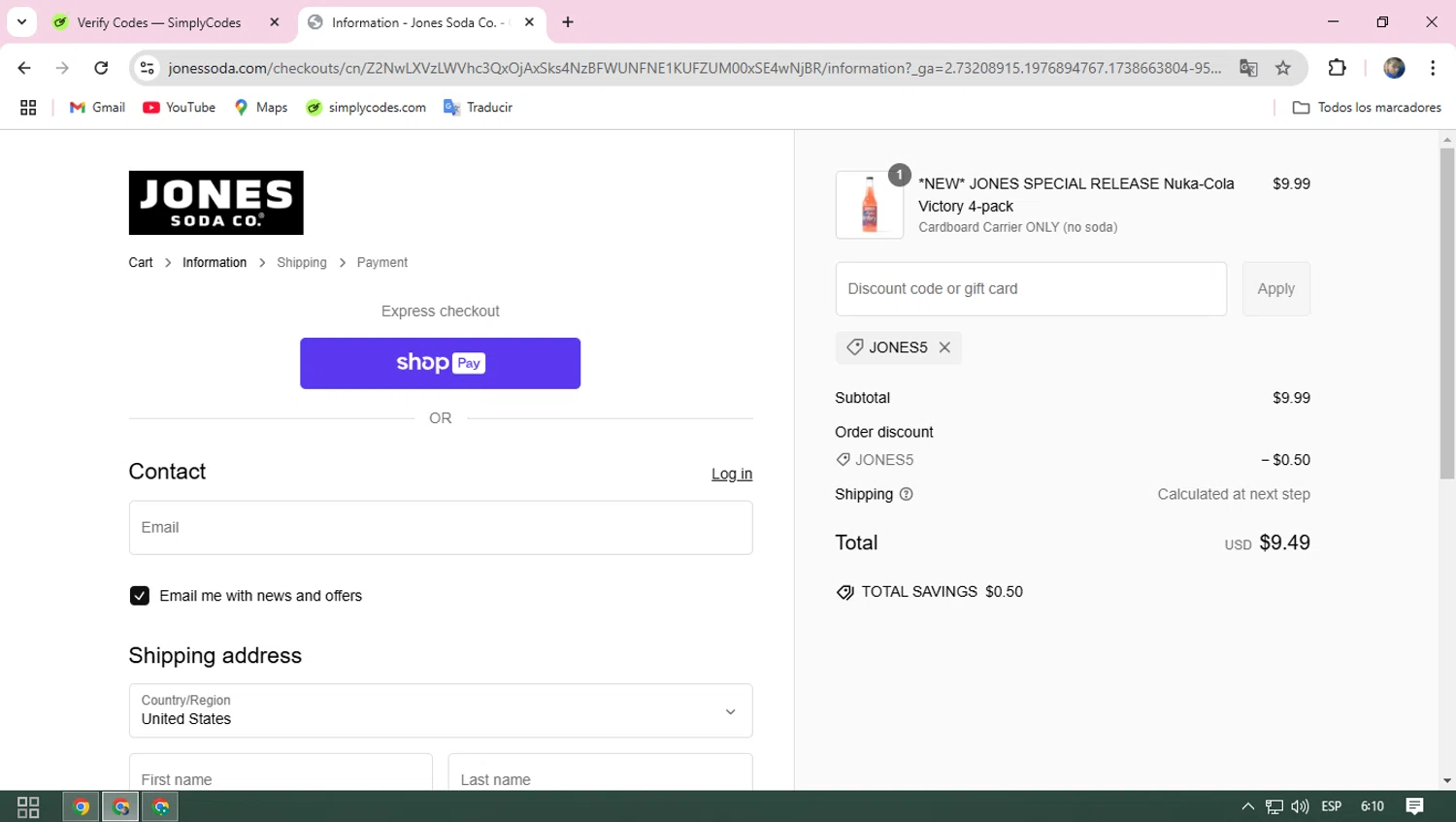The height and width of the screenshot is (822, 1456).
Task: Uncheck Email me with news and offers
Action: 140,596
